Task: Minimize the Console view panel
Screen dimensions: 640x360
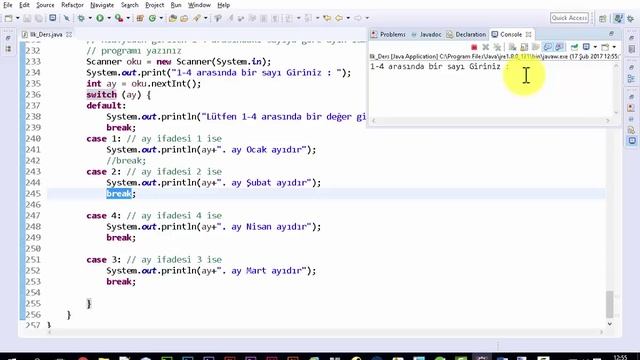Action: click(611, 34)
